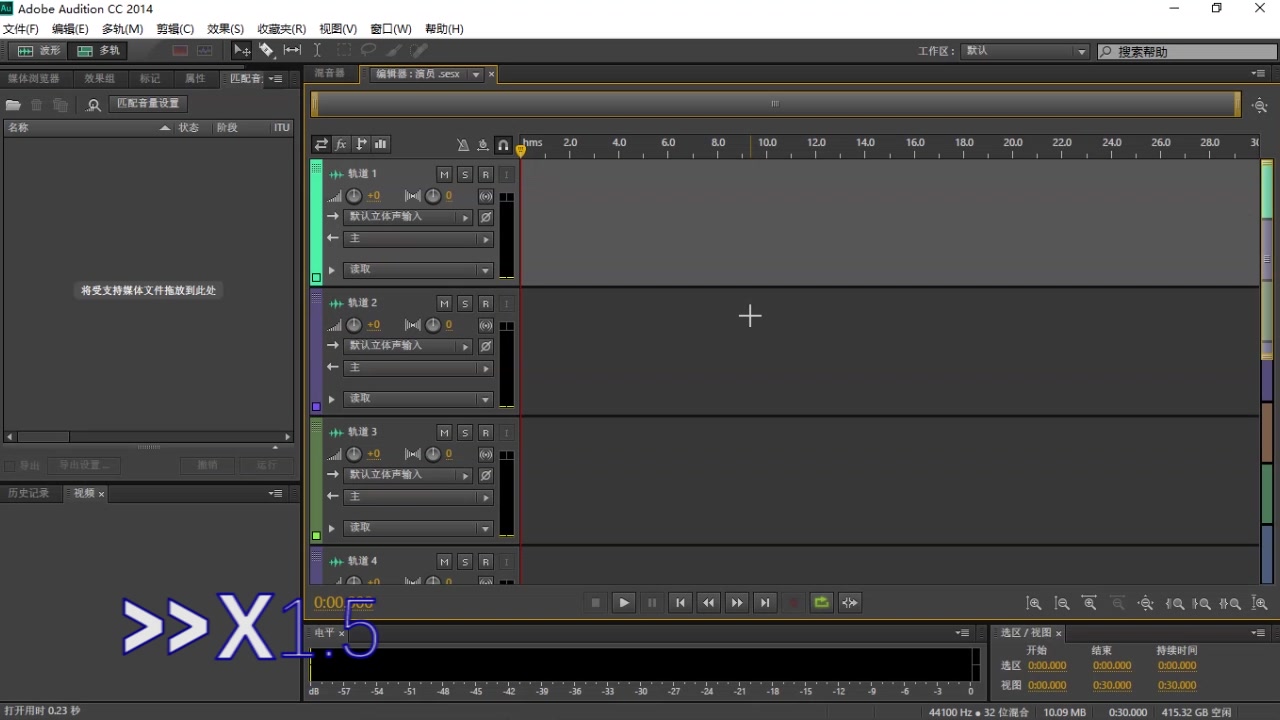Switch to 媒体浏览器 tab

point(34,78)
